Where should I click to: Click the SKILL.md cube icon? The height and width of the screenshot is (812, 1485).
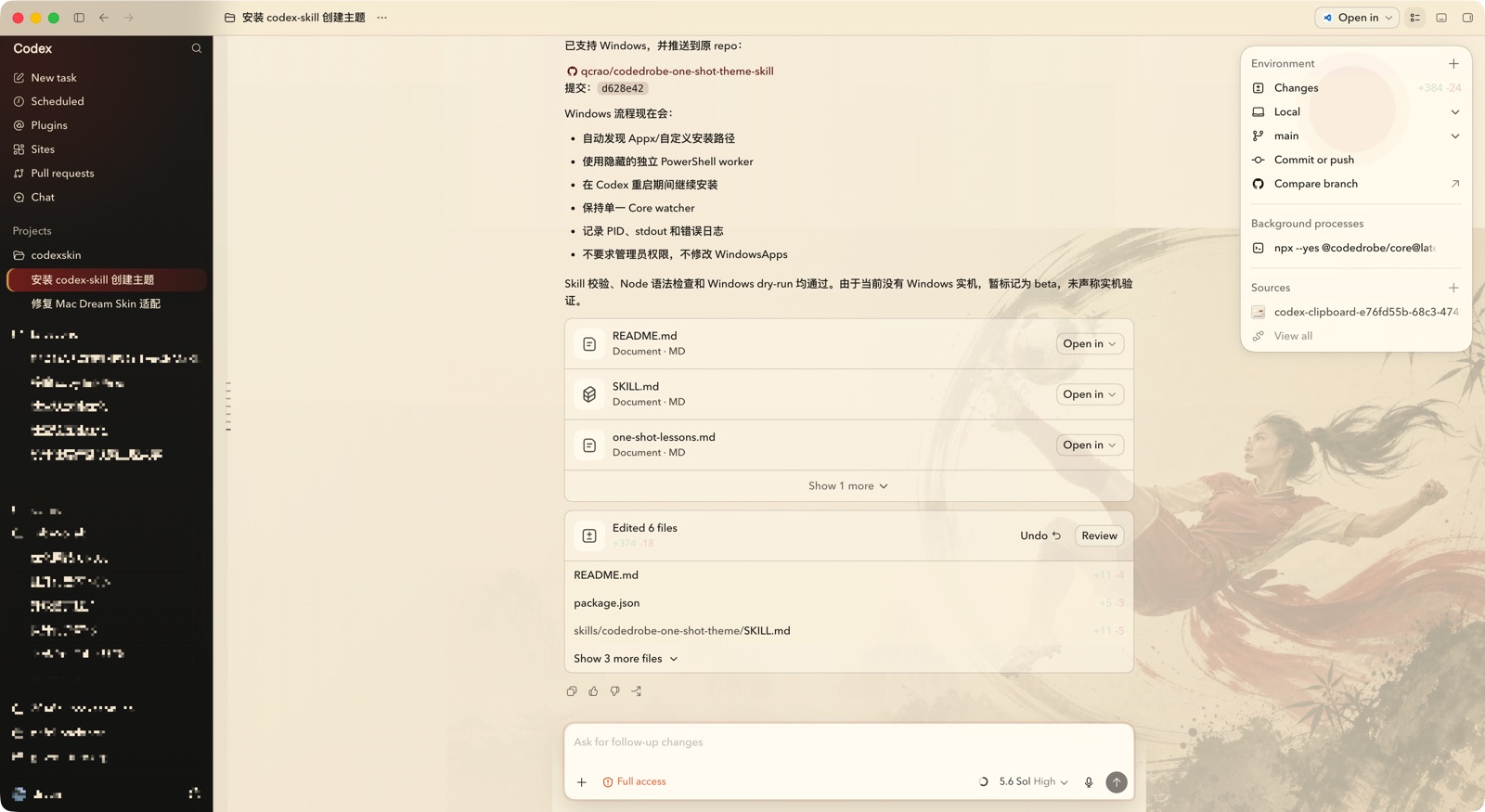click(x=589, y=394)
